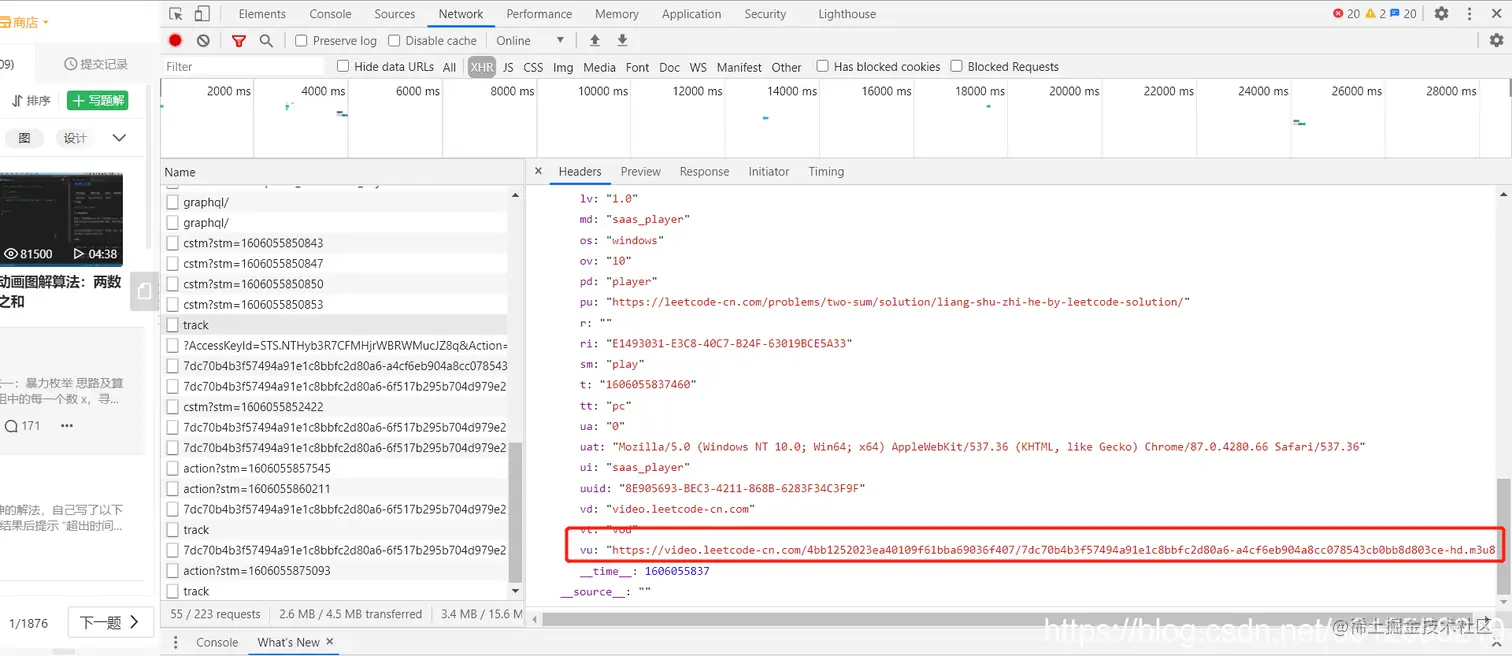This screenshot has height=656, width=1512.
Task: Click the yellow warning count badge
Action: click(x=1375, y=14)
